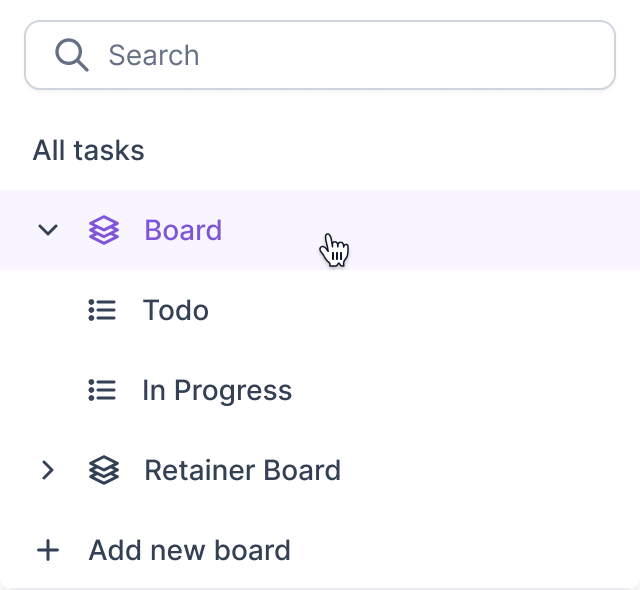Select the Board item
The height and width of the screenshot is (590, 640).
(320, 230)
